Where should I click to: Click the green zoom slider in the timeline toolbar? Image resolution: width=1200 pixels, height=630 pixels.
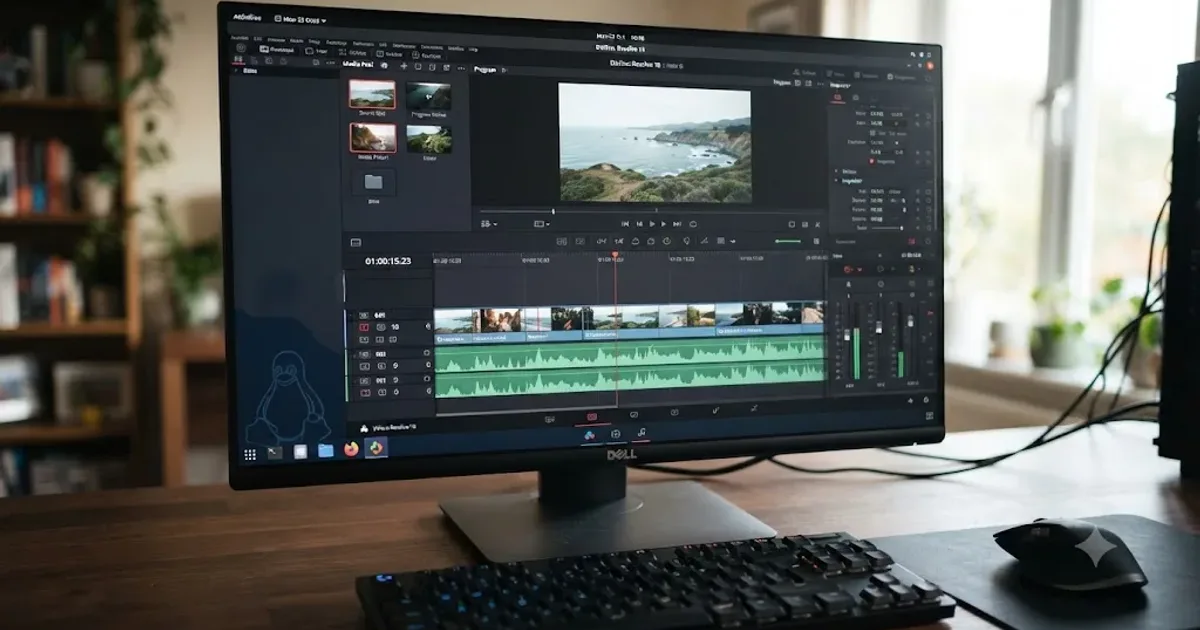coord(787,241)
